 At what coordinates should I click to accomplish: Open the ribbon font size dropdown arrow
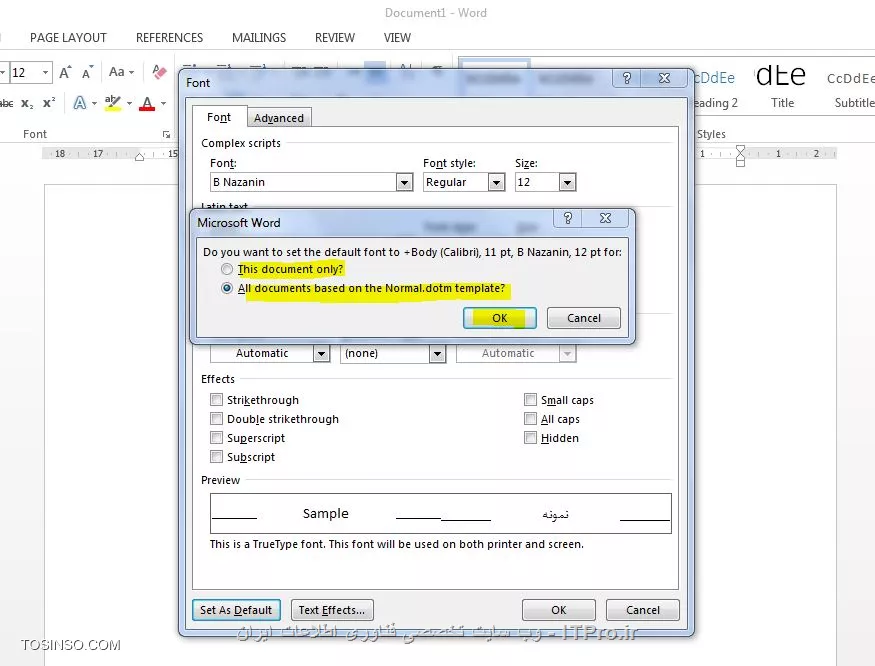[45, 73]
